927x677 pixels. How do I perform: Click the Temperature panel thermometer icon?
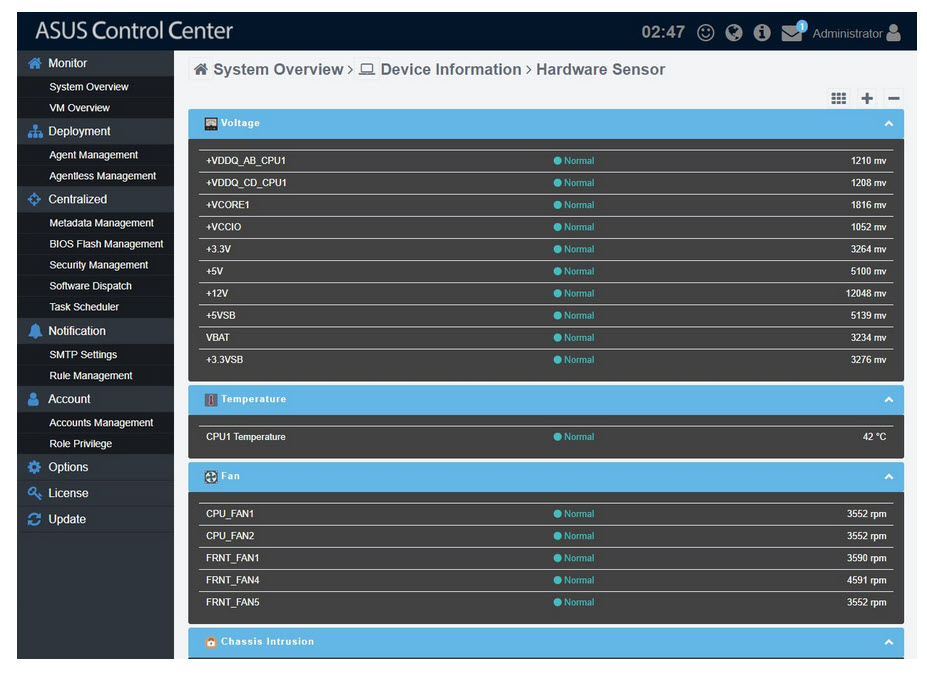pyautogui.click(x=210, y=400)
